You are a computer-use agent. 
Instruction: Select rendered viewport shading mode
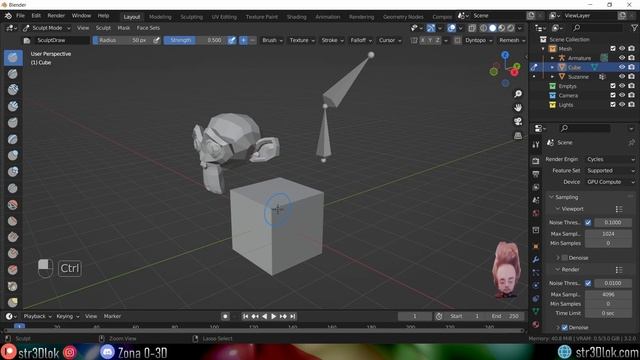coord(511,28)
